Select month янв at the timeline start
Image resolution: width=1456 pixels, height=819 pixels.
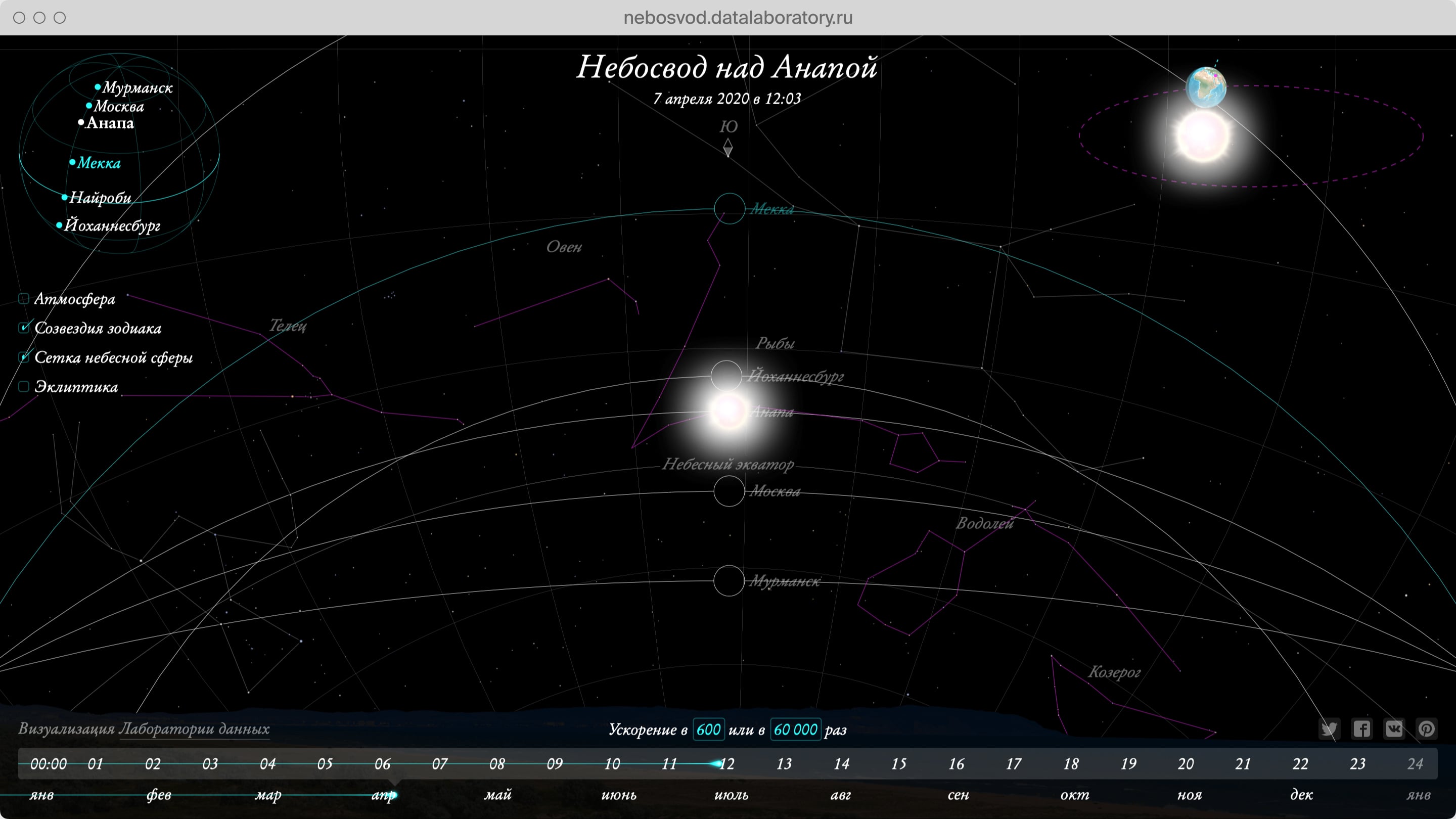click(x=41, y=795)
